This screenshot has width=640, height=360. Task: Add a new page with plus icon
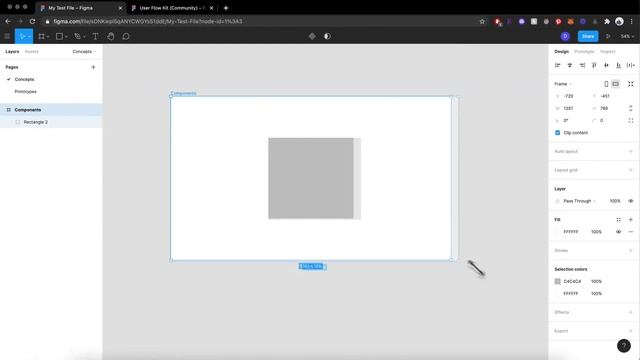[x=93, y=67]
